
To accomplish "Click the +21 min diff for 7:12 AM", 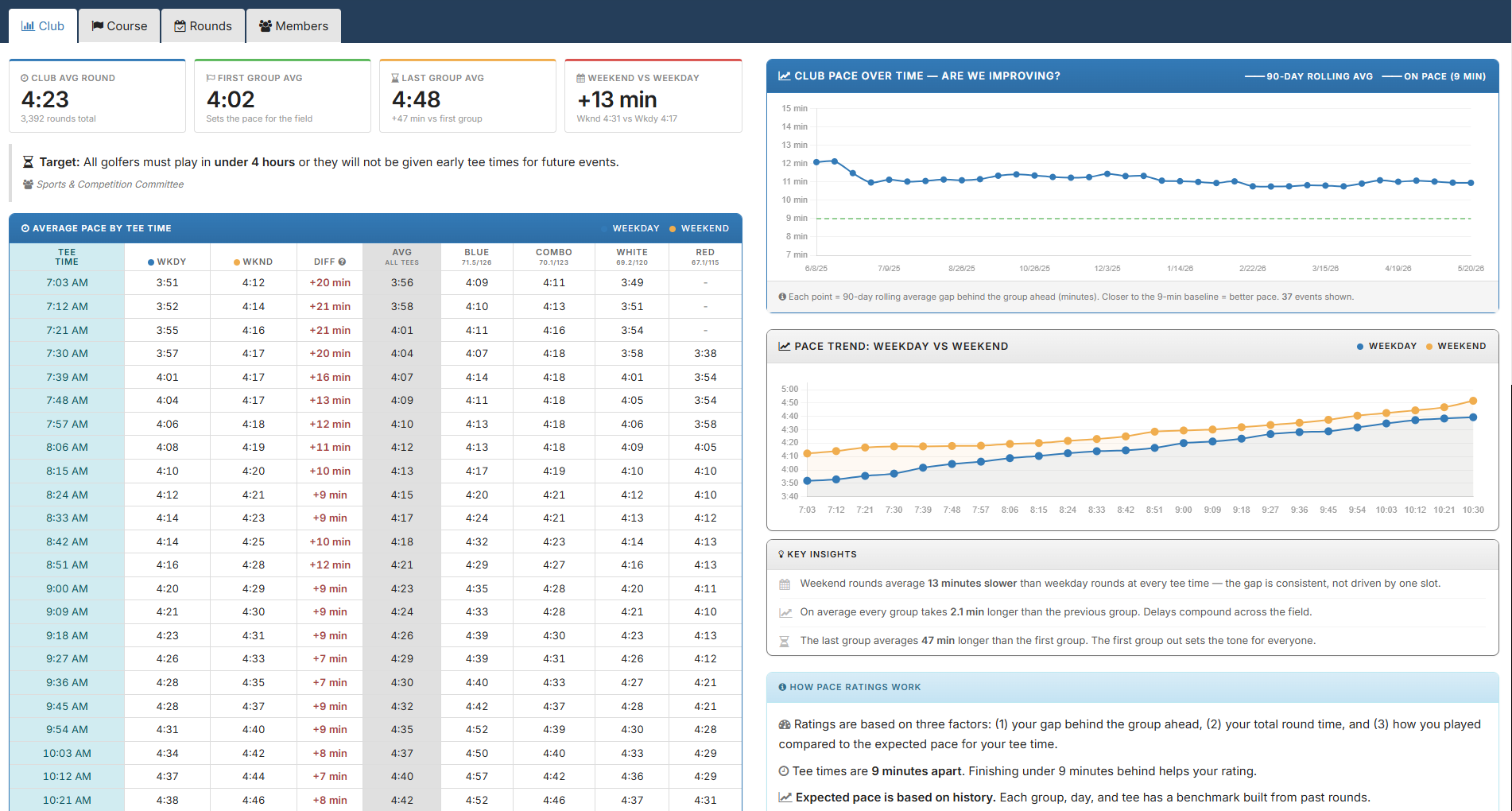I will 330,306.
